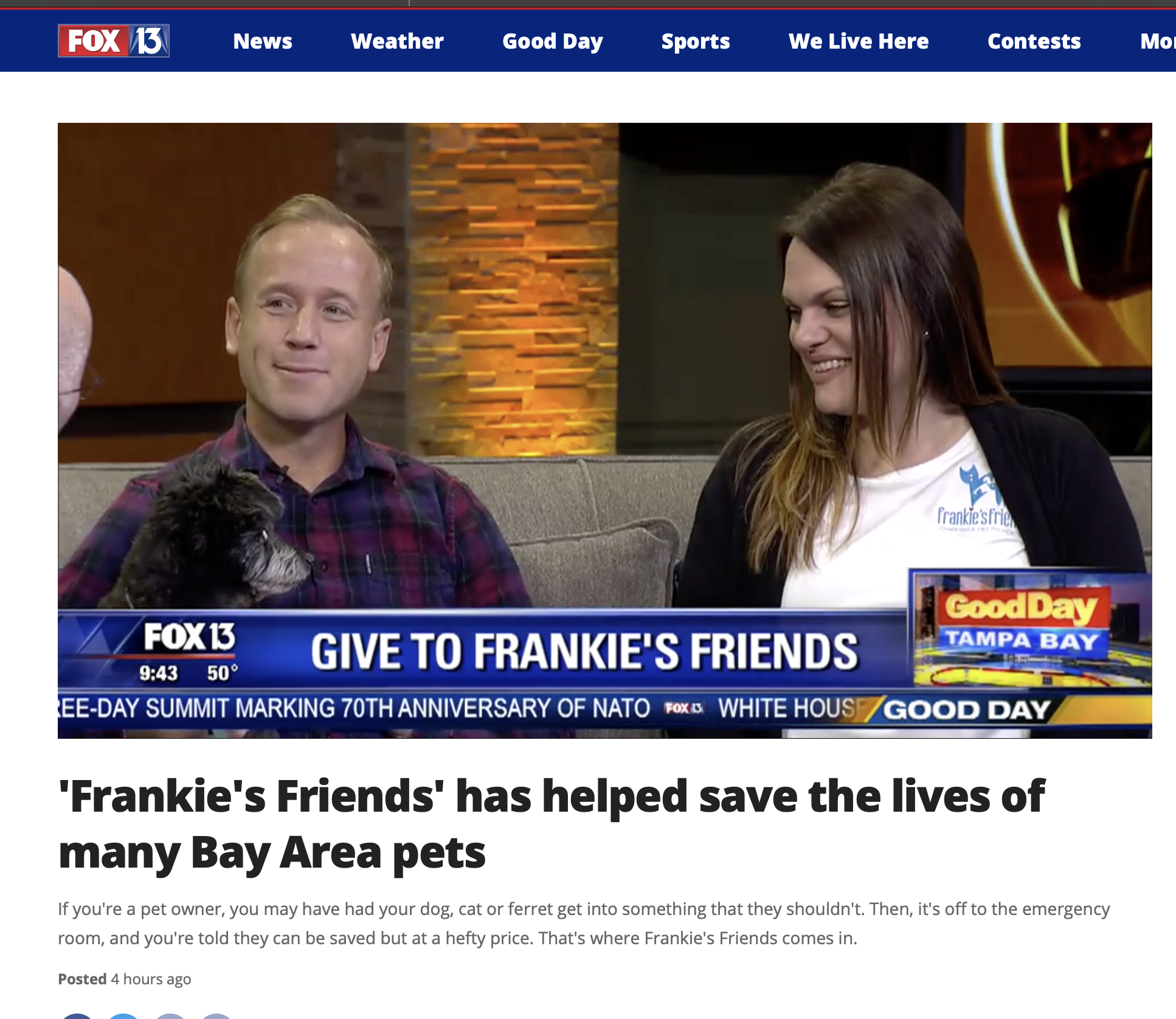Click the scrolling NATO summit news ticker
Image resolution: width=1176 pixels, height=1019 pixels.
tap(462, 709)
